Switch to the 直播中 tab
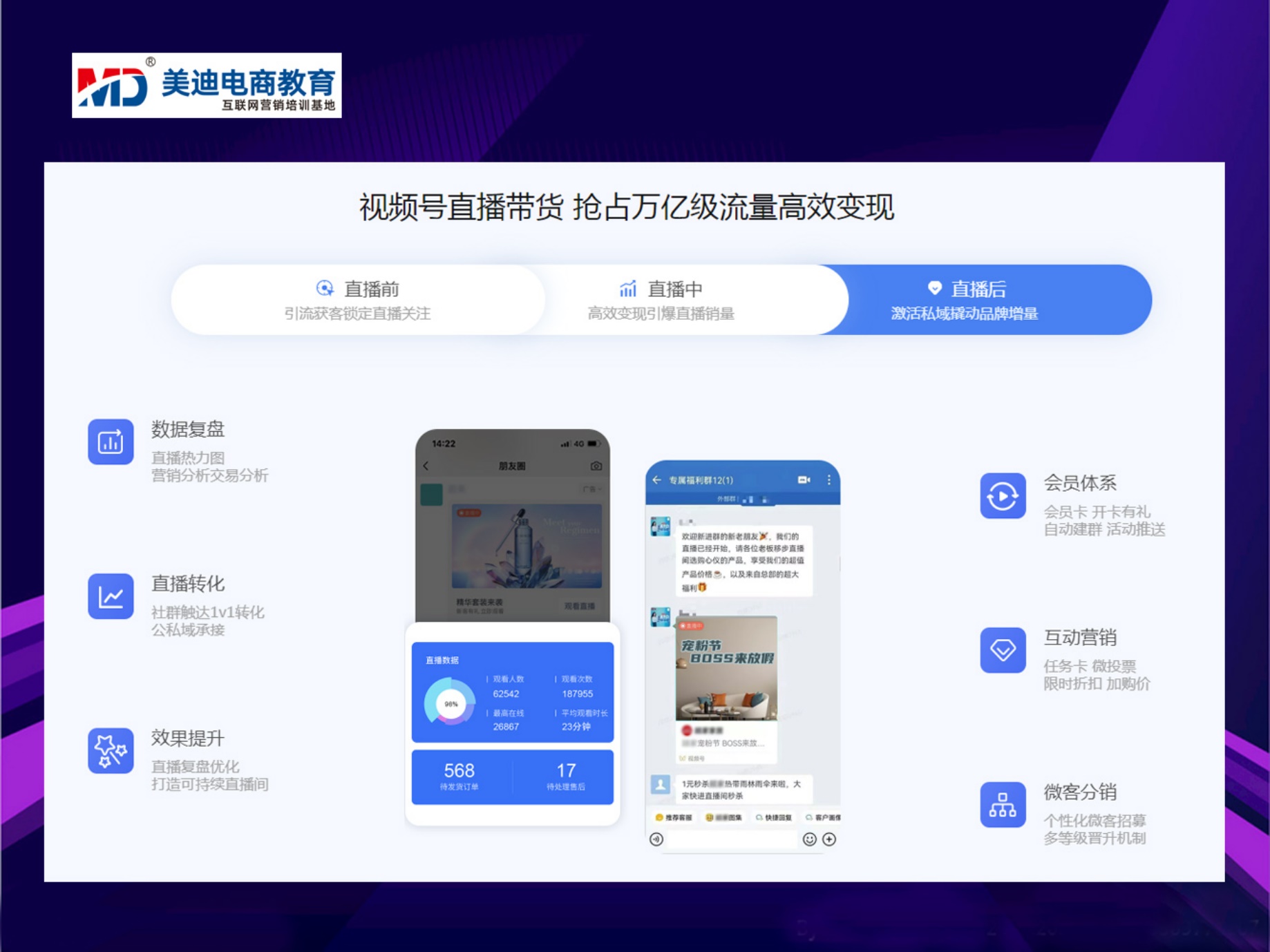The height and width of the screenshot is (952, 1270). click(x=661, y=300)
